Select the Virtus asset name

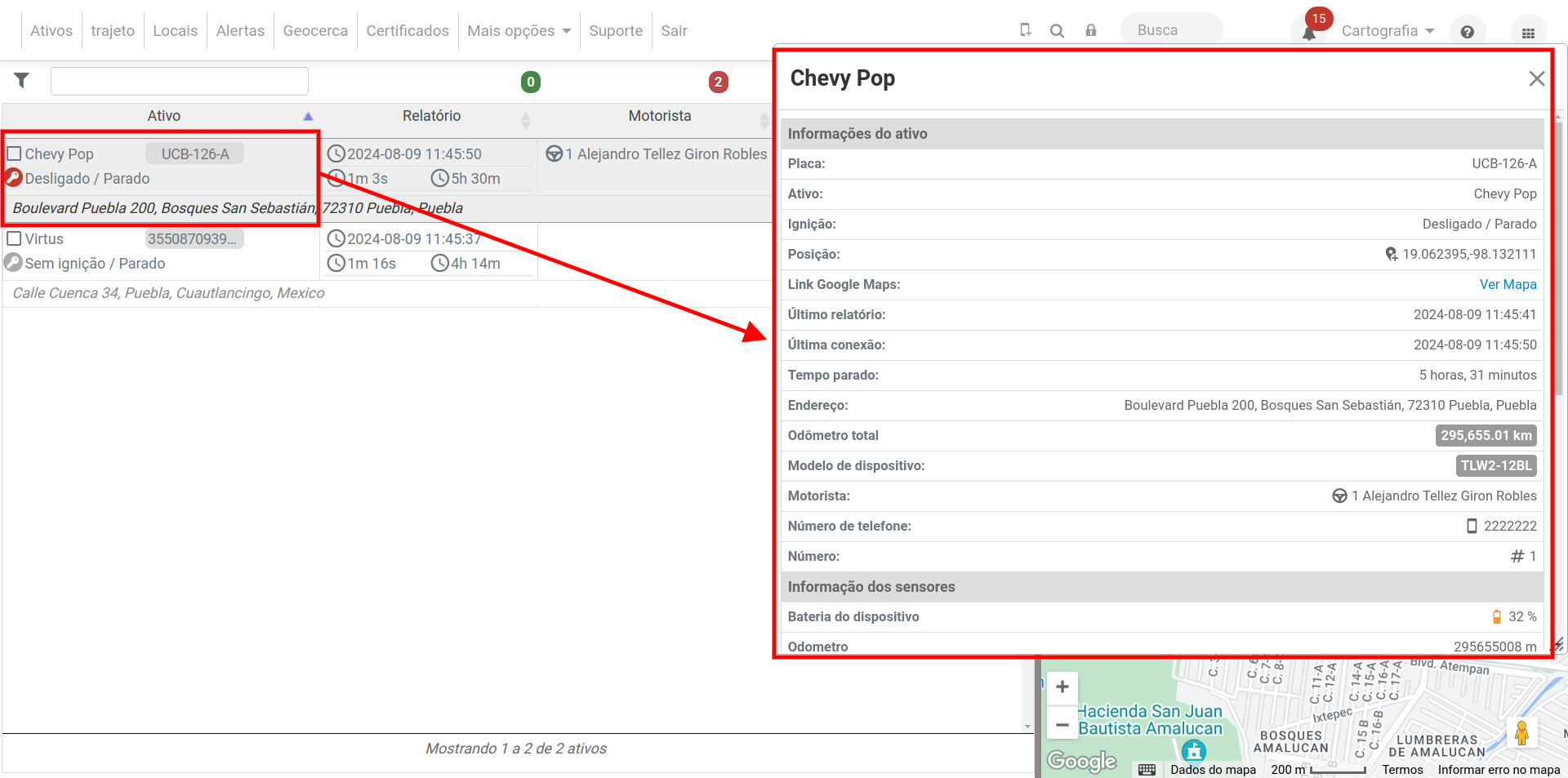click(44, 238)
